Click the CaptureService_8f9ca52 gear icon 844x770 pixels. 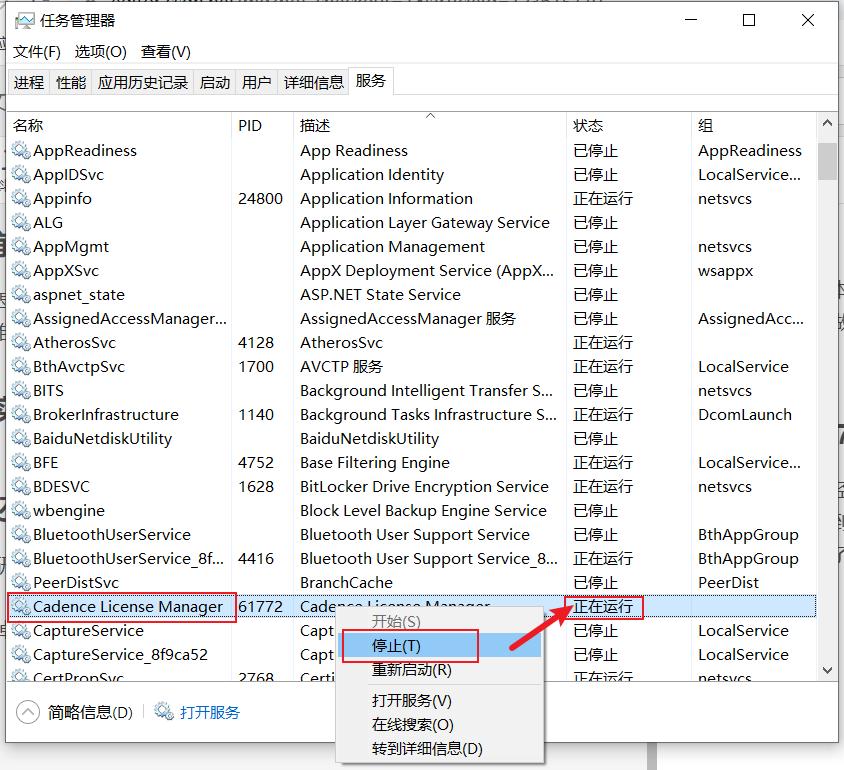(x=21, y=654)
